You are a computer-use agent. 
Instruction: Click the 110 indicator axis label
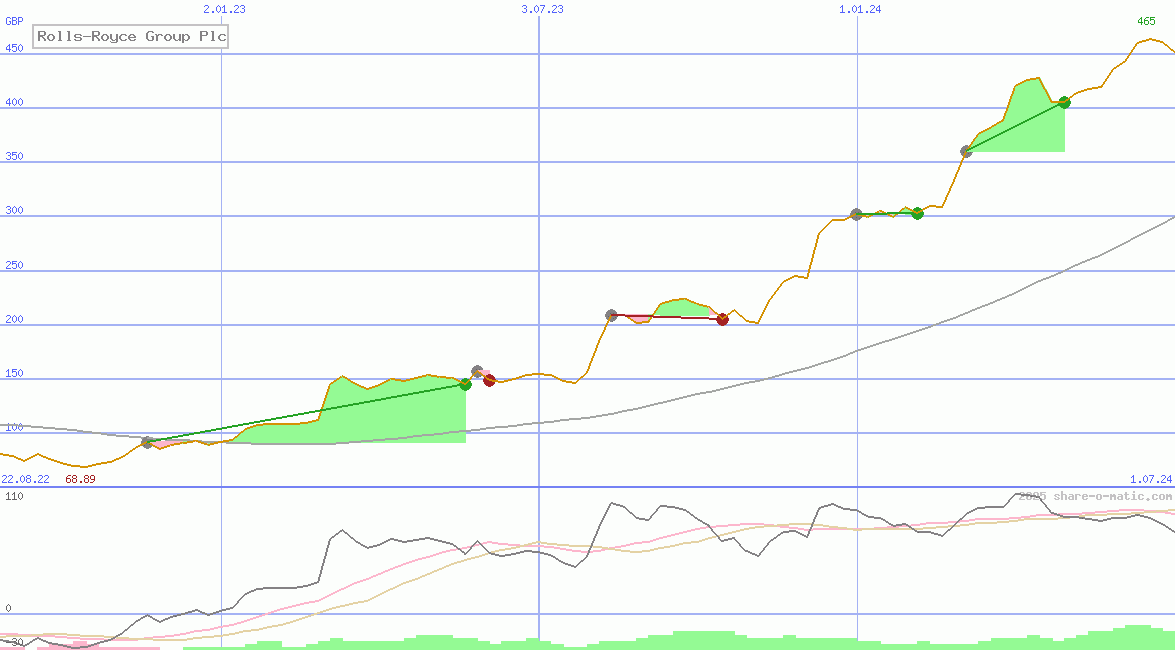(x=14, y=496)
